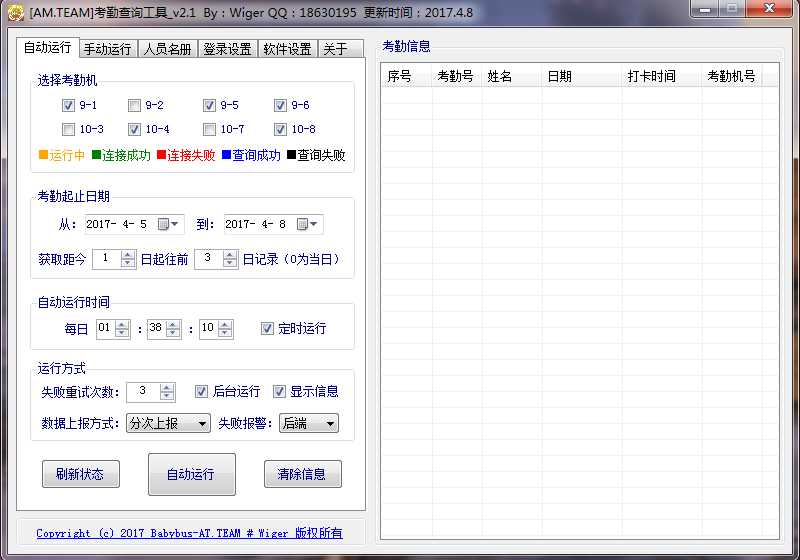
Task: Click the 清除信息 button
Action: [303, 474]
